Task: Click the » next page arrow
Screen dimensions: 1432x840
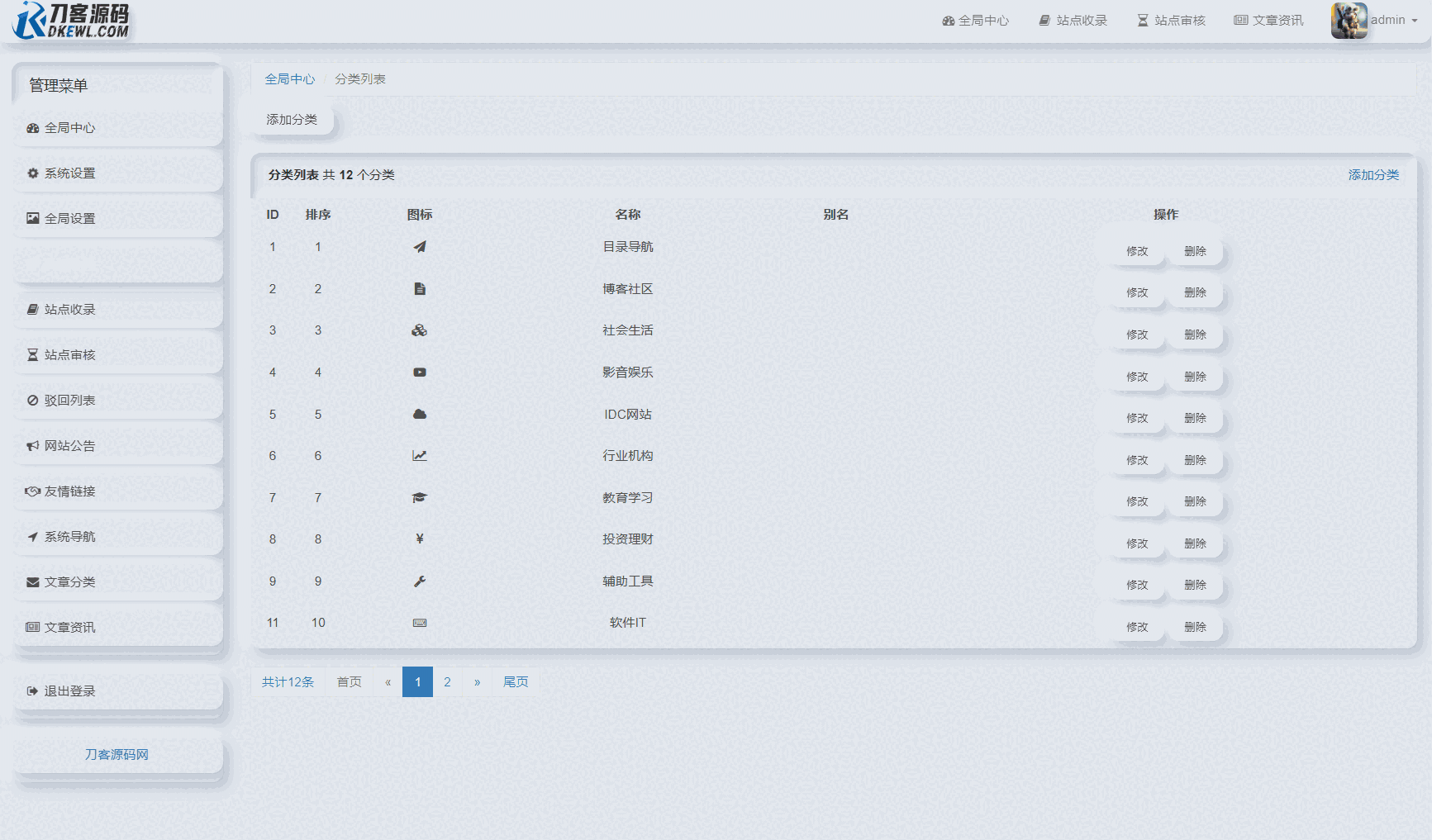Action: [477, 682]
